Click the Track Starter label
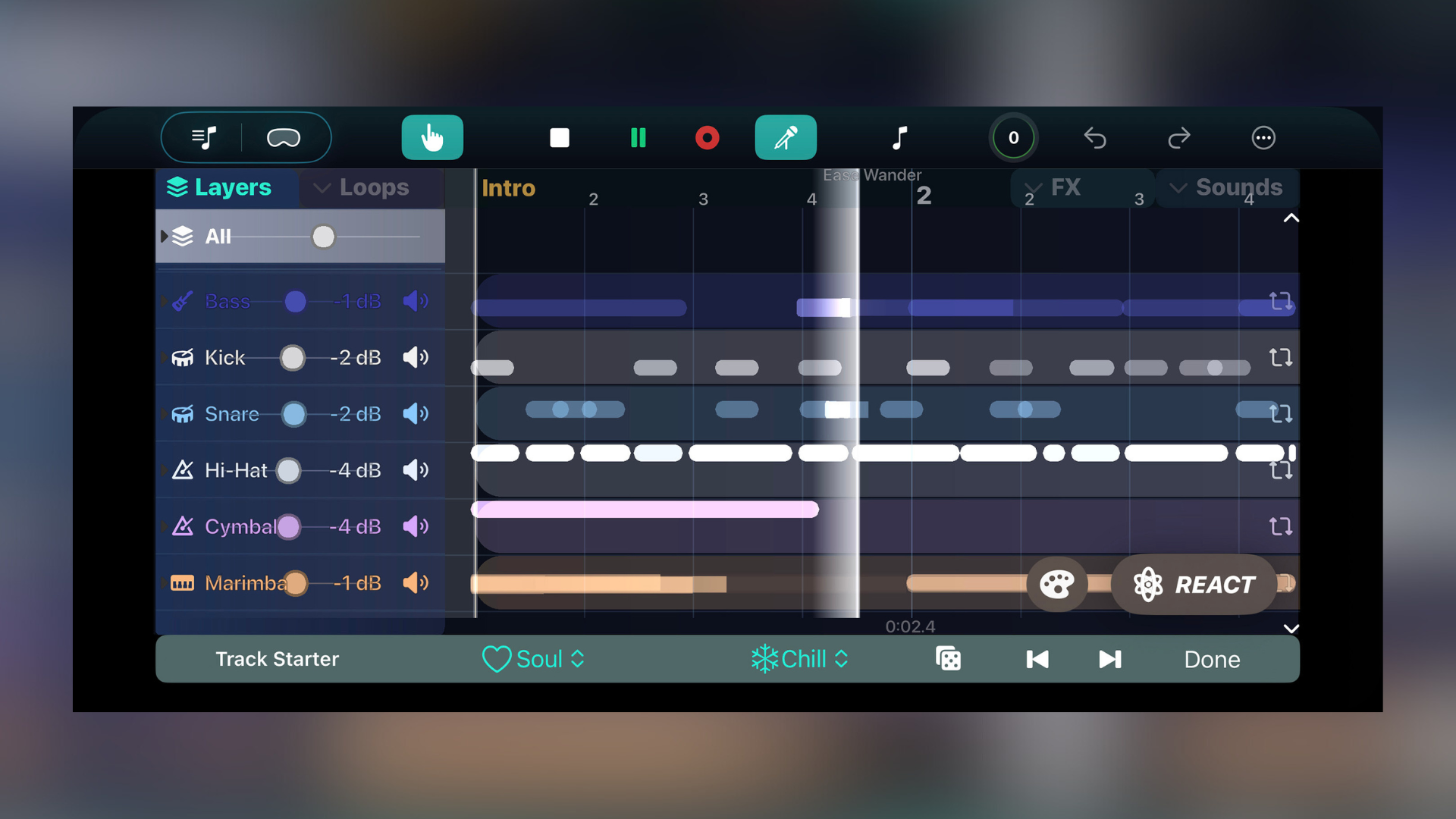This screenshot has height=819, width=1456. [x=277, y=659]
